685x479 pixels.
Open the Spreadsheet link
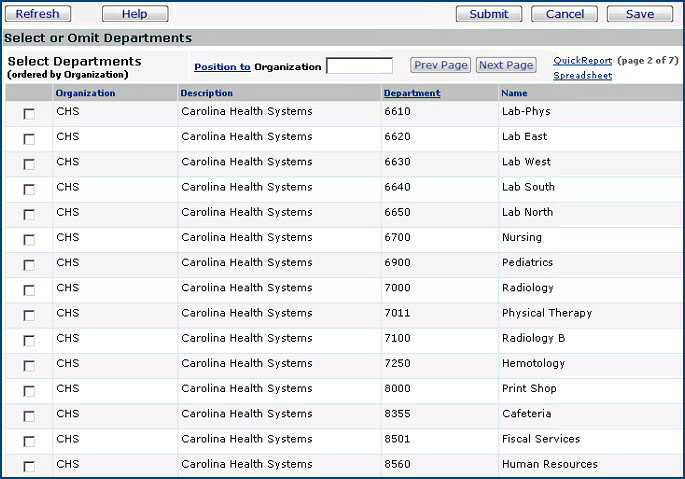(581, 75)
